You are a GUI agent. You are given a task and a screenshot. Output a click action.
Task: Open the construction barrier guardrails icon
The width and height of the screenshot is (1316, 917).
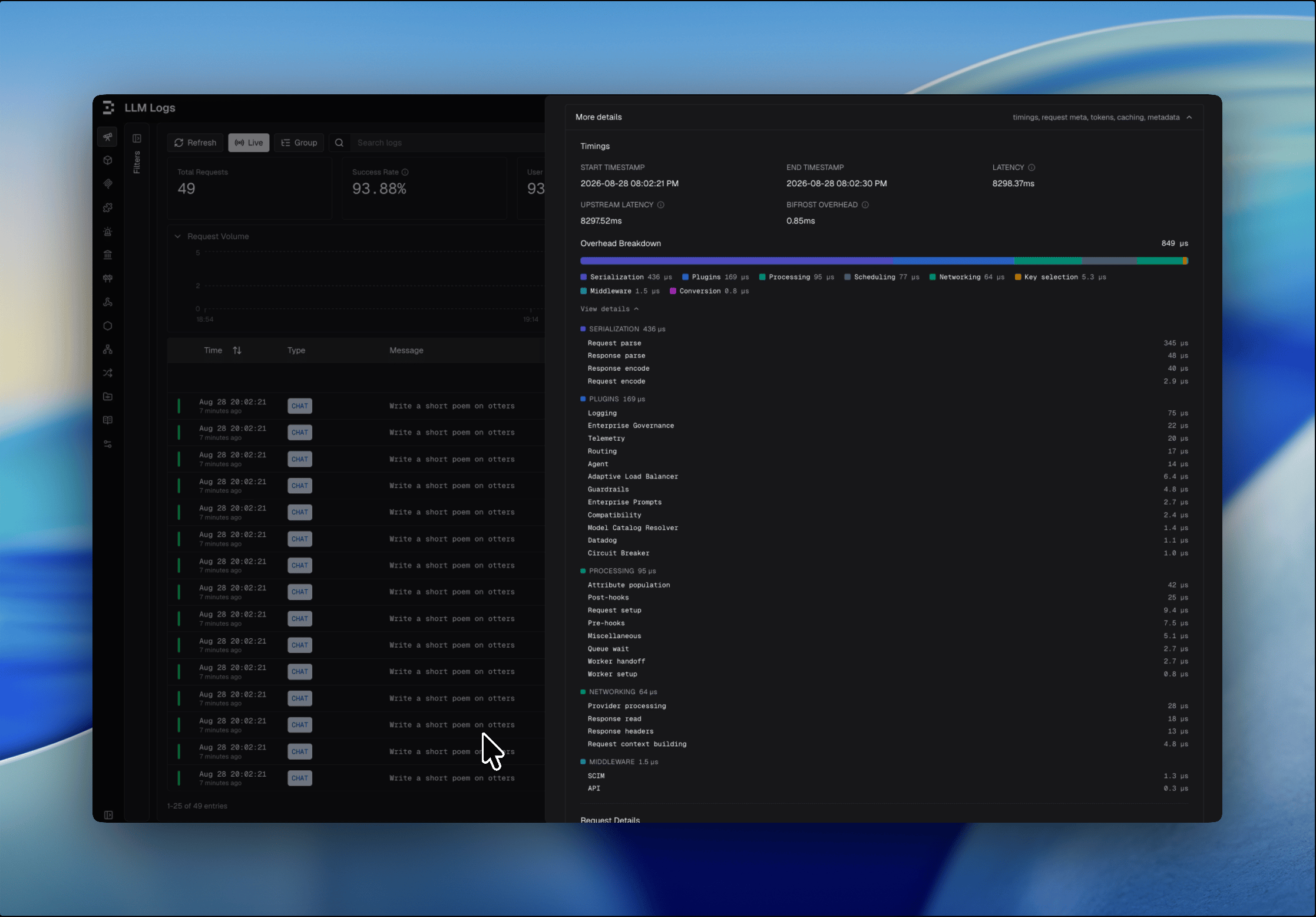click(108, 278)
